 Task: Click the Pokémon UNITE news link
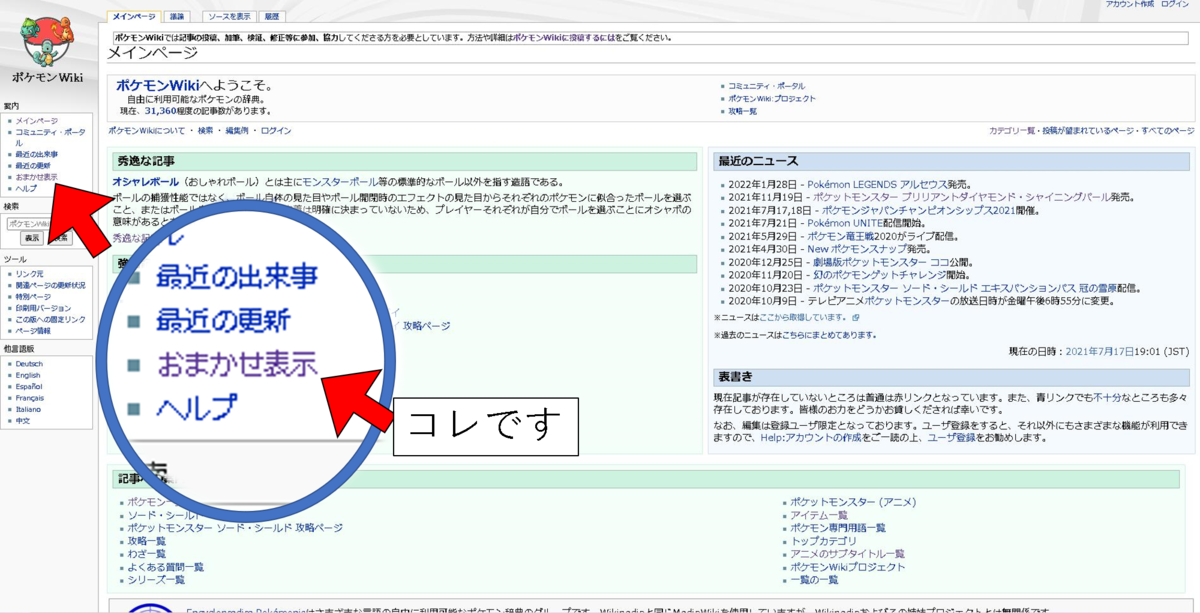pos(845,224)
